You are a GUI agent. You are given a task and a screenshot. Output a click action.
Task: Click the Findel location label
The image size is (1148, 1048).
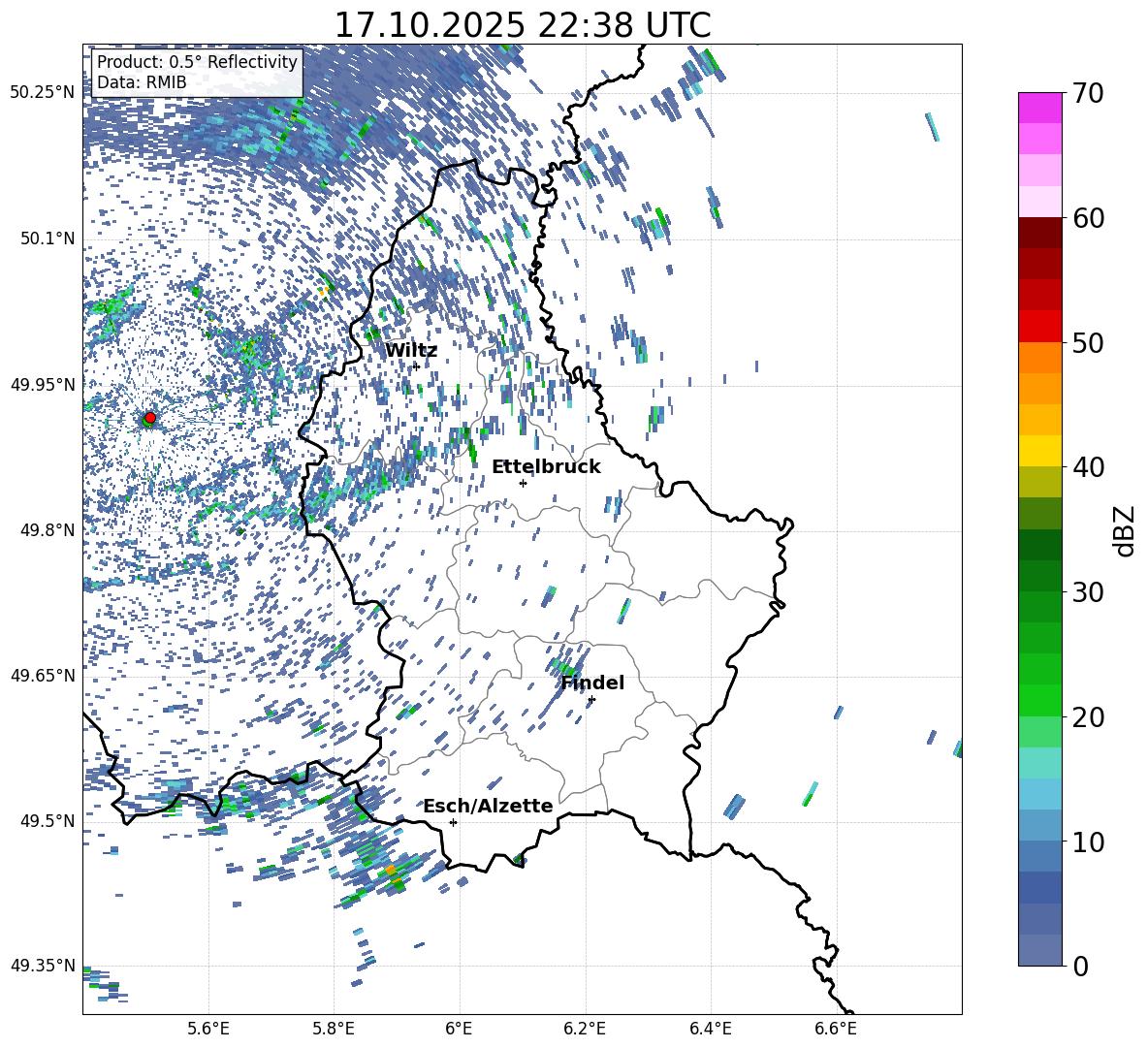click(592, 683)
